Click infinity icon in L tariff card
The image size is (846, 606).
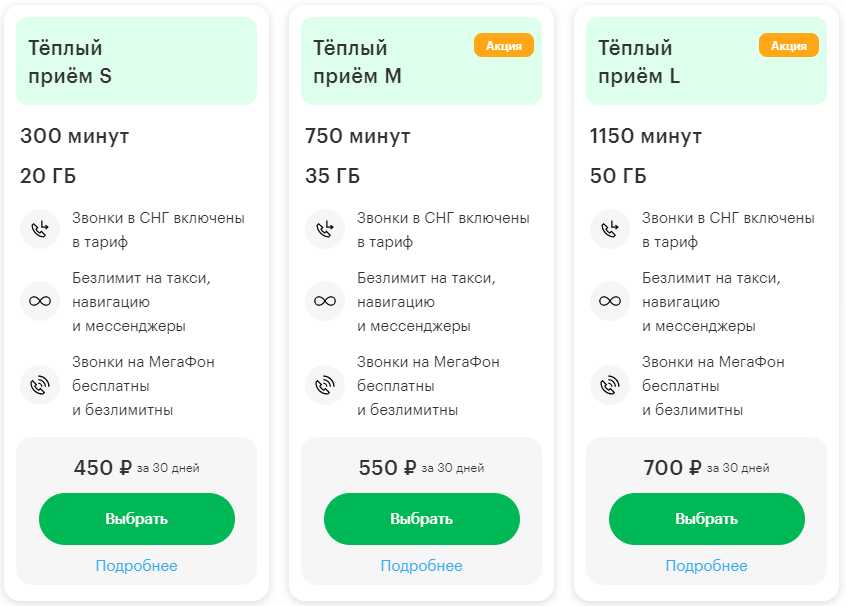point(609,300)
